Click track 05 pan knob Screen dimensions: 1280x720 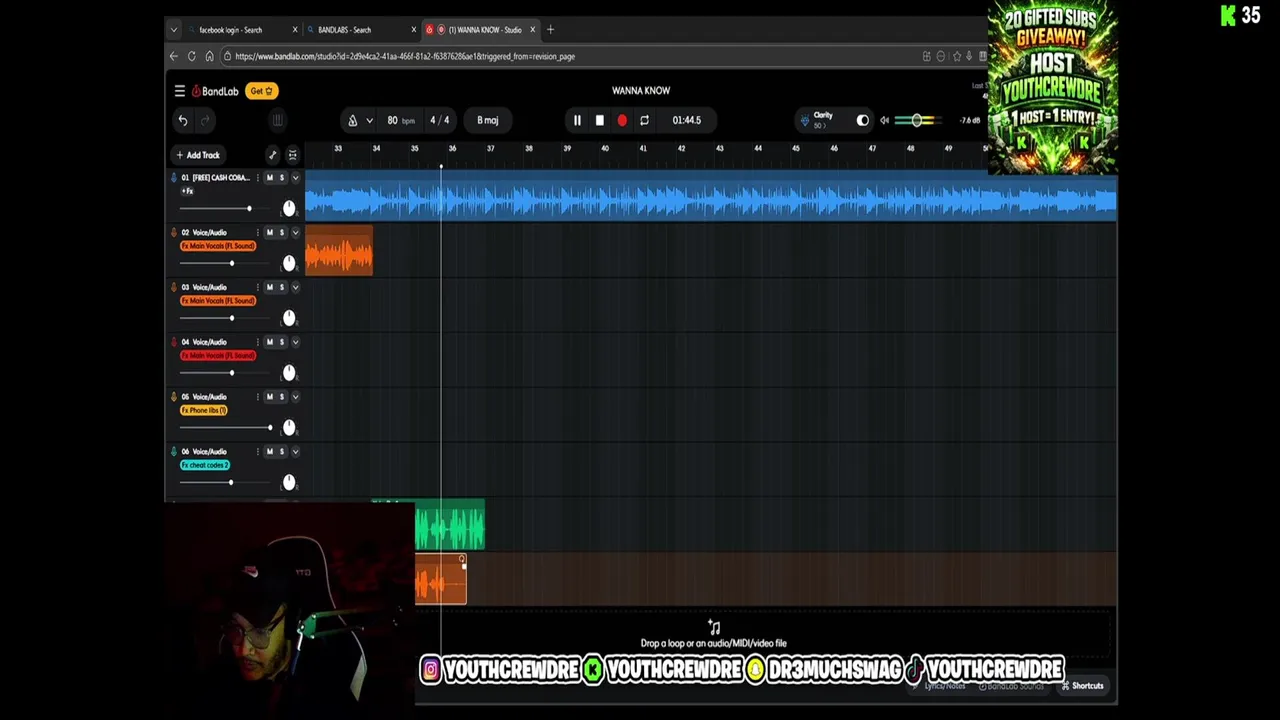pos(289,428)
